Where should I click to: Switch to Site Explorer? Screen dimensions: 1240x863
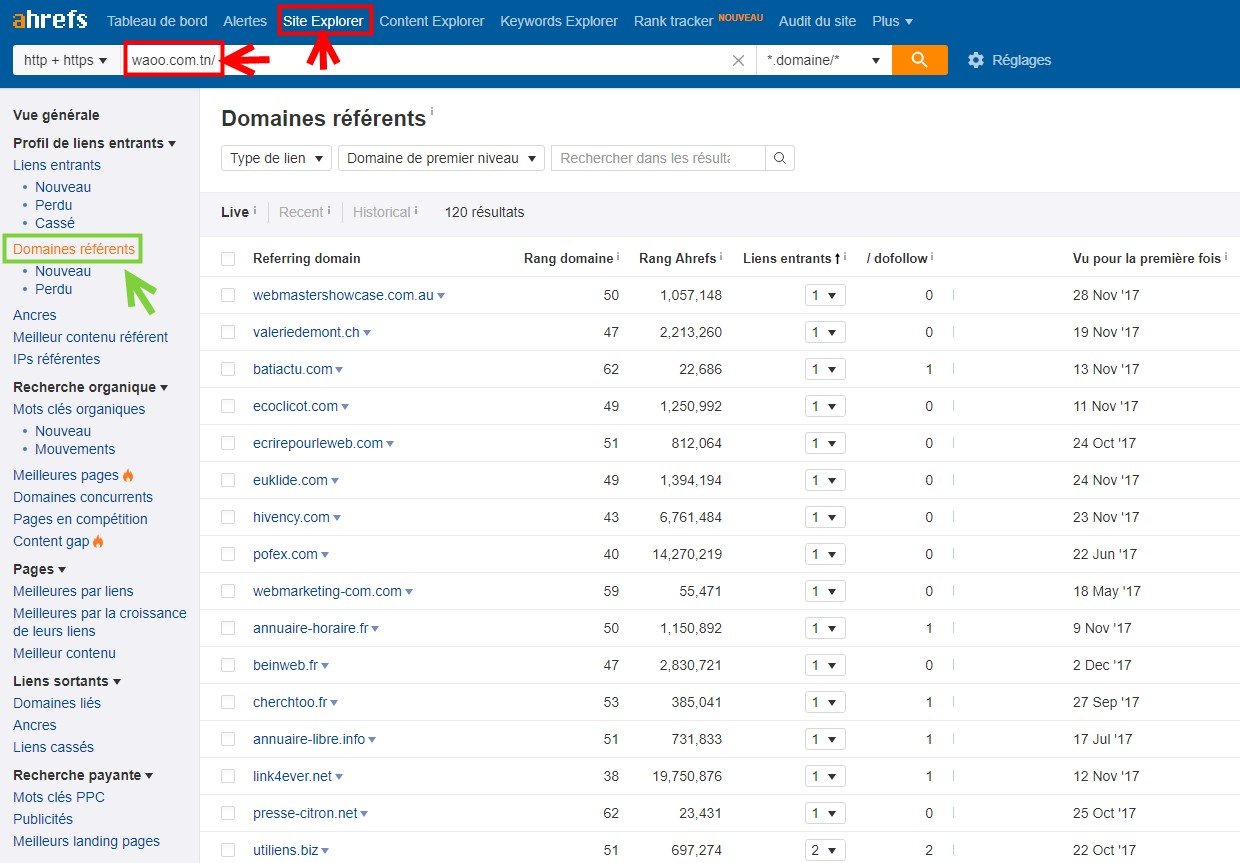[x=323, y=21]
